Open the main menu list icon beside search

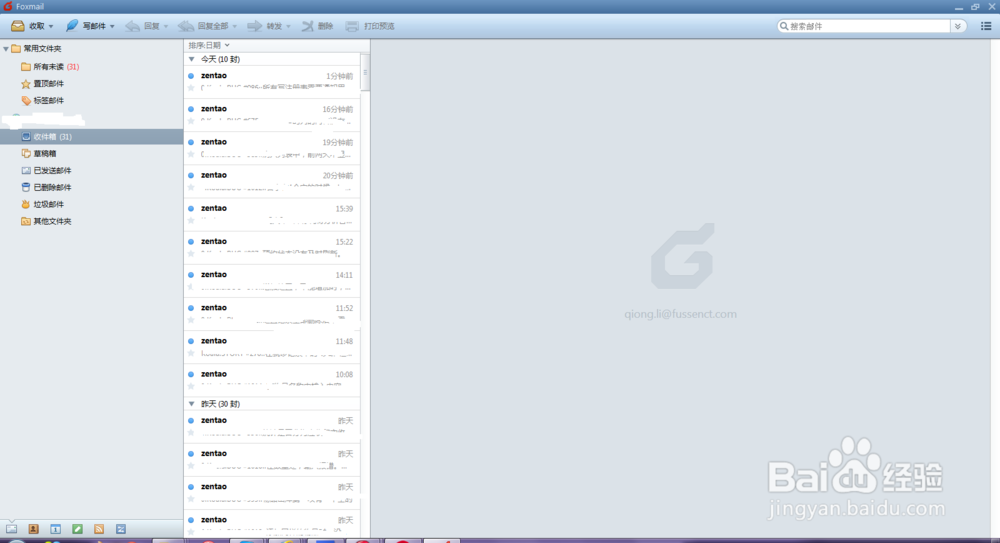pos(986,26)
